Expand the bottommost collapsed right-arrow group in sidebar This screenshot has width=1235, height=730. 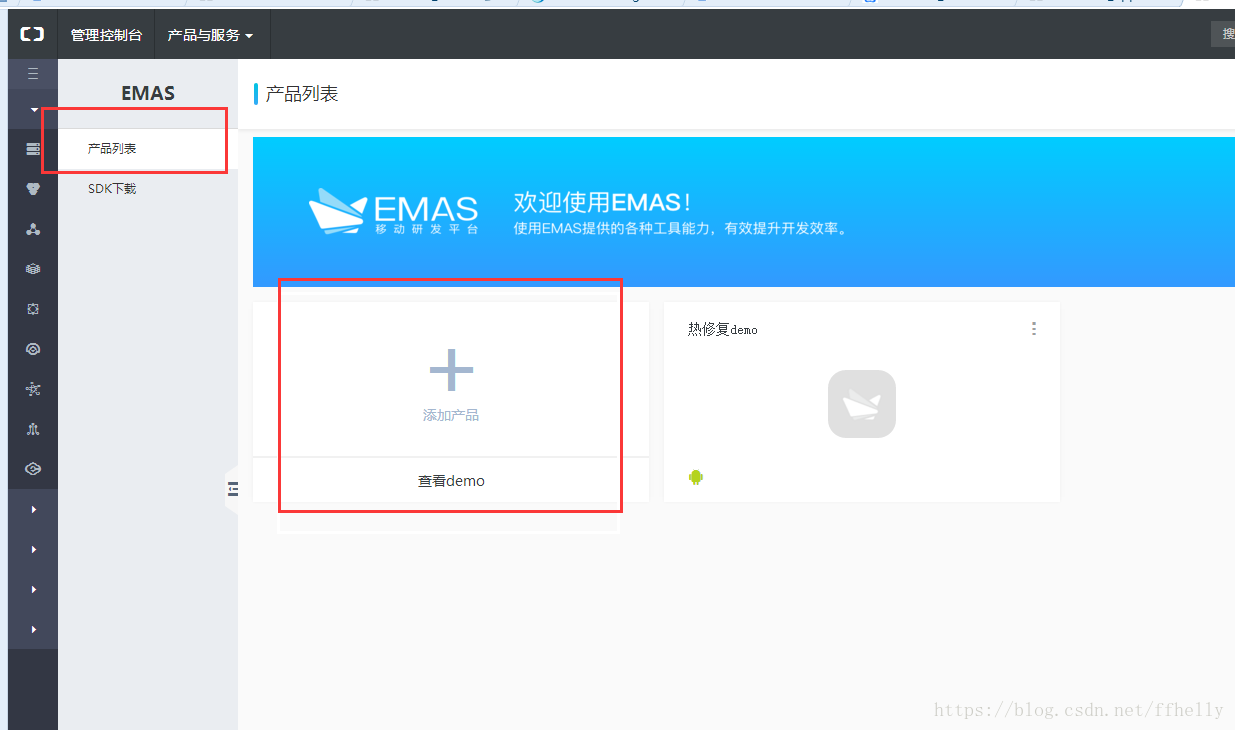pyautogui.click(x=34, y=630)
